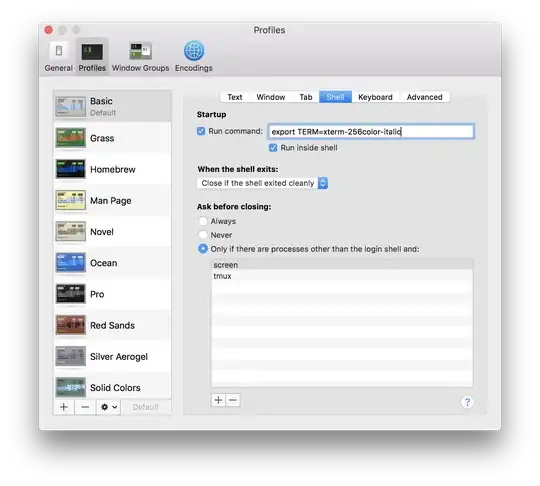Viewport: 540px width, 486px height.
Task: Remove a process from the ask-before-closing list
Action: [x=233, y=400]
